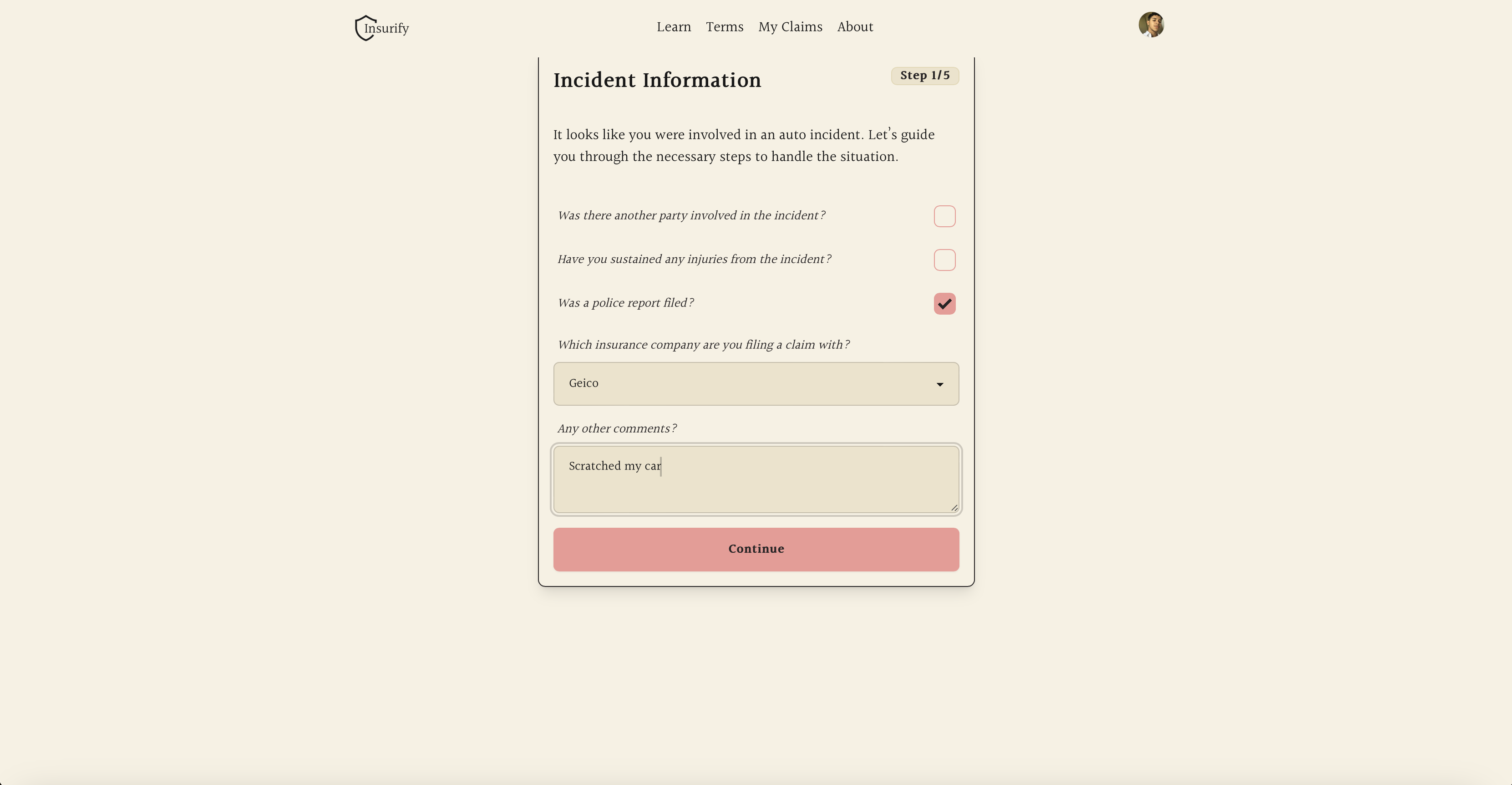Uncheck the police report filed checkbox
The image size is (1512, 785).
[x=944, y=304]
